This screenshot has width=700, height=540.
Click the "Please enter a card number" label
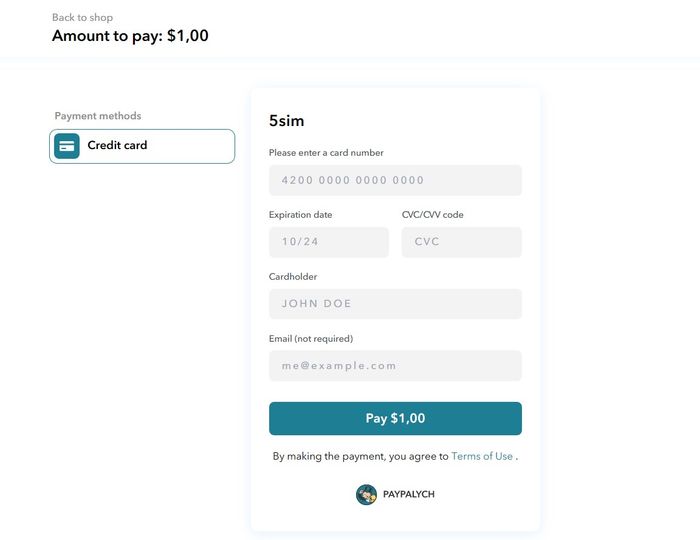click(326, 153)
